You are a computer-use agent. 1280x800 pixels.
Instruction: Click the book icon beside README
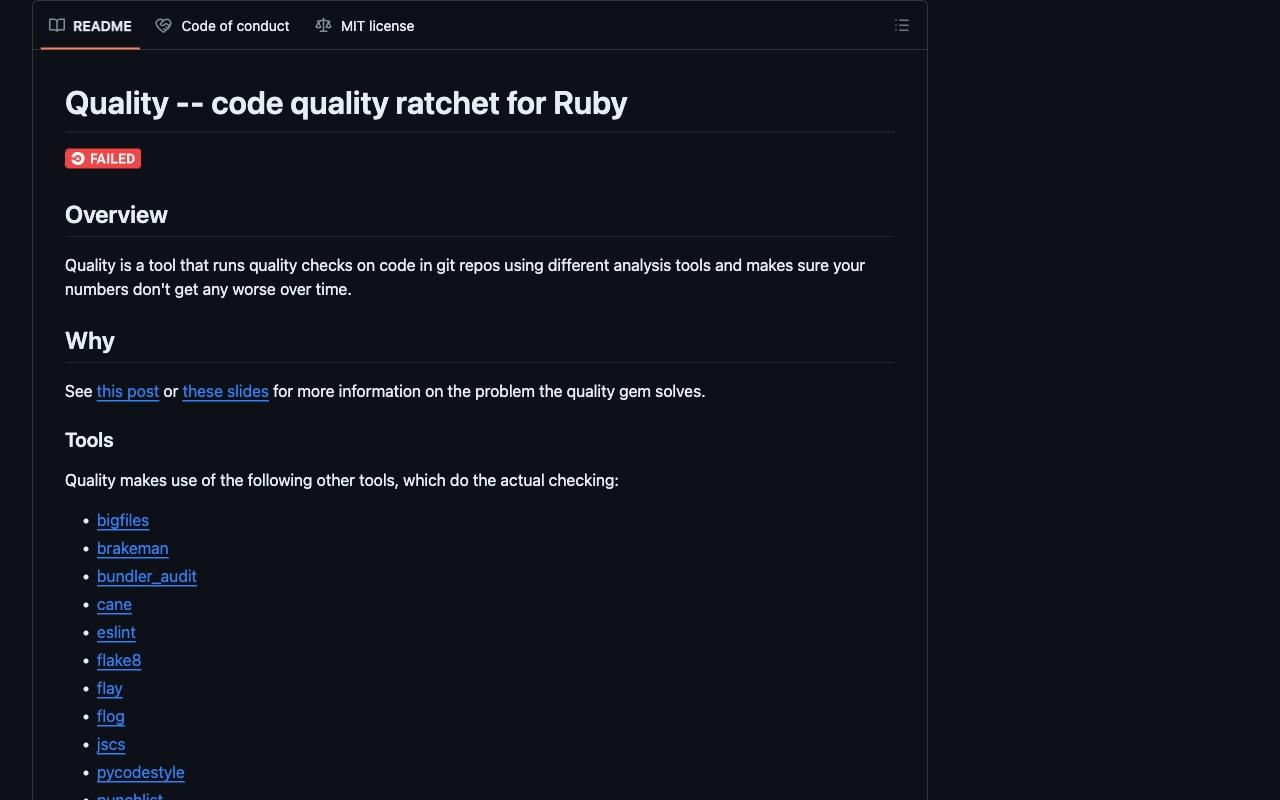(57, 26)
